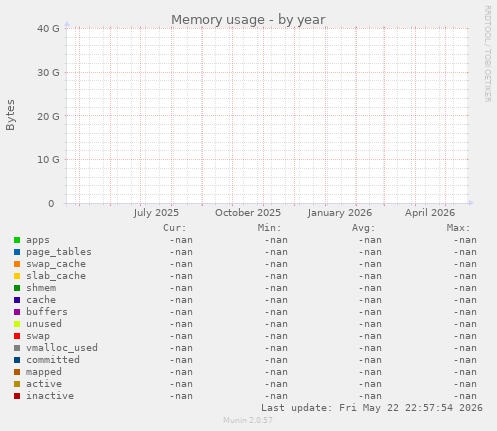Click the orange swap_cache legend swatch
The image size is (497, 431).
tap(17, 264)
